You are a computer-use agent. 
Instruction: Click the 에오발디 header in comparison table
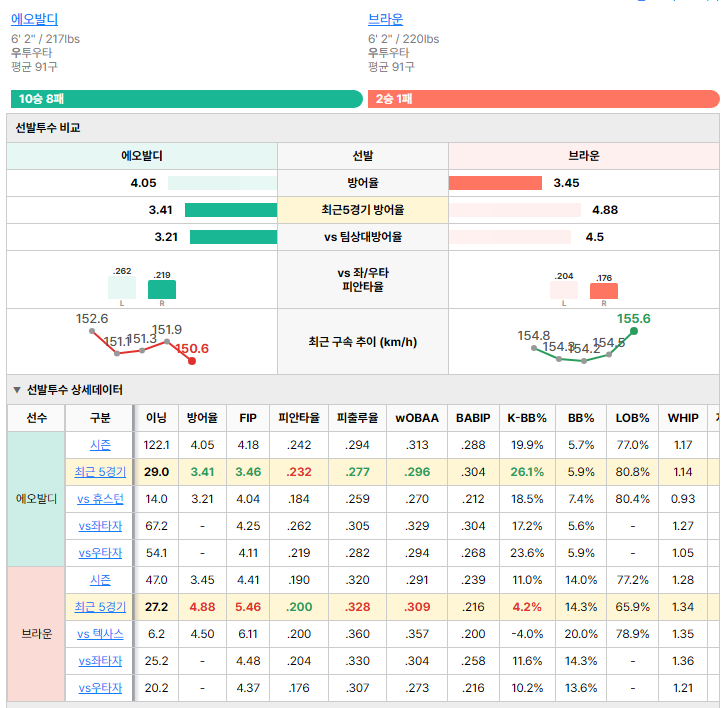tap(142, 156)
